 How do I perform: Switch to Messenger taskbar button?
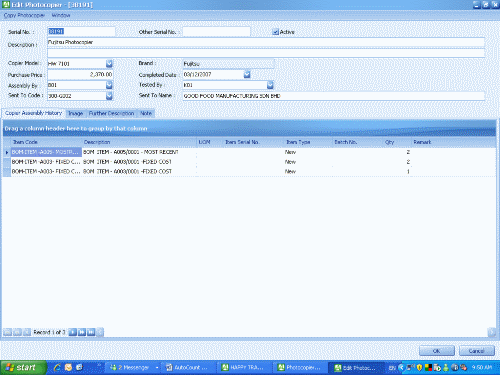(x=133, y=367)
